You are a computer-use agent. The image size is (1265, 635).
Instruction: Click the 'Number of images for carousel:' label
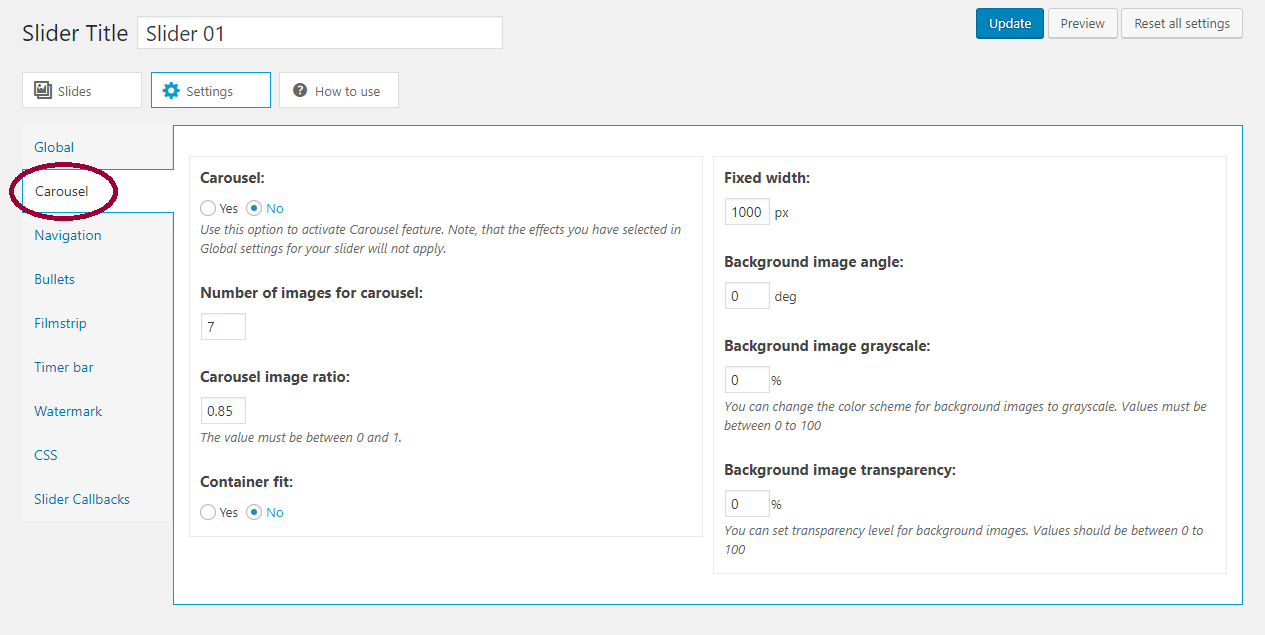(311, 294)
